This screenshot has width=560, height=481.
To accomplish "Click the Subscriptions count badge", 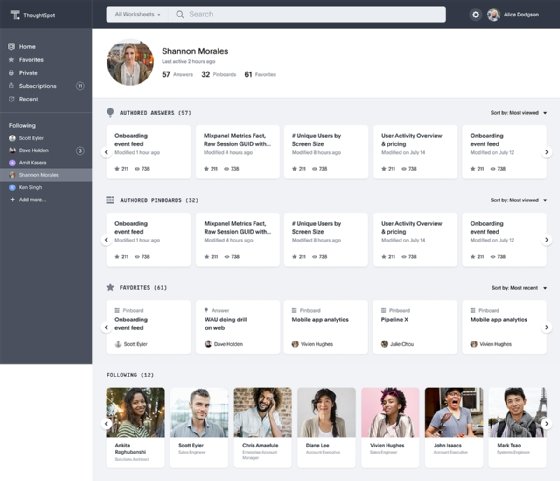I will pyautogui.click(x=80, y=86).
